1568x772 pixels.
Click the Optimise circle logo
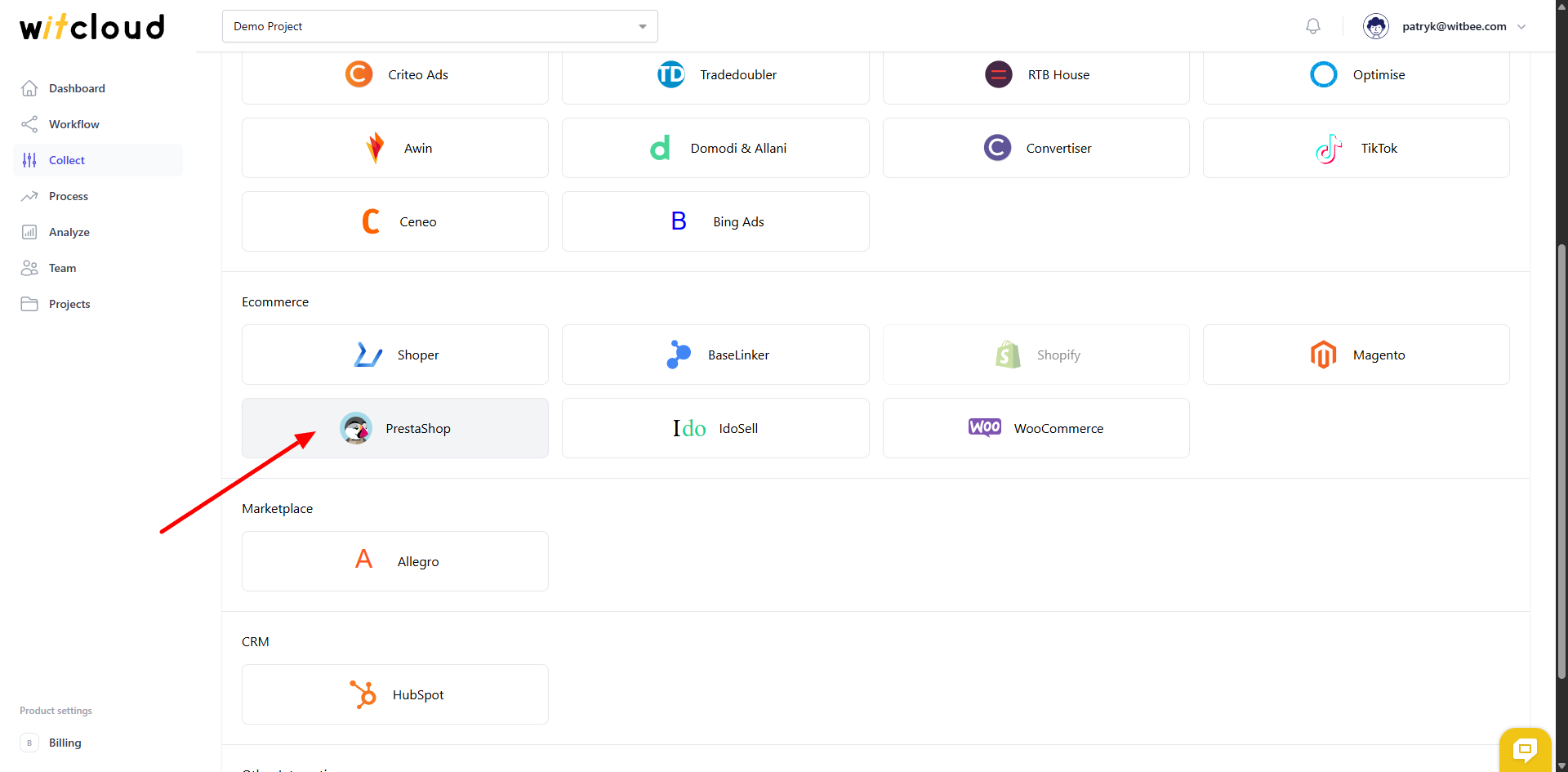point(1324,74)
